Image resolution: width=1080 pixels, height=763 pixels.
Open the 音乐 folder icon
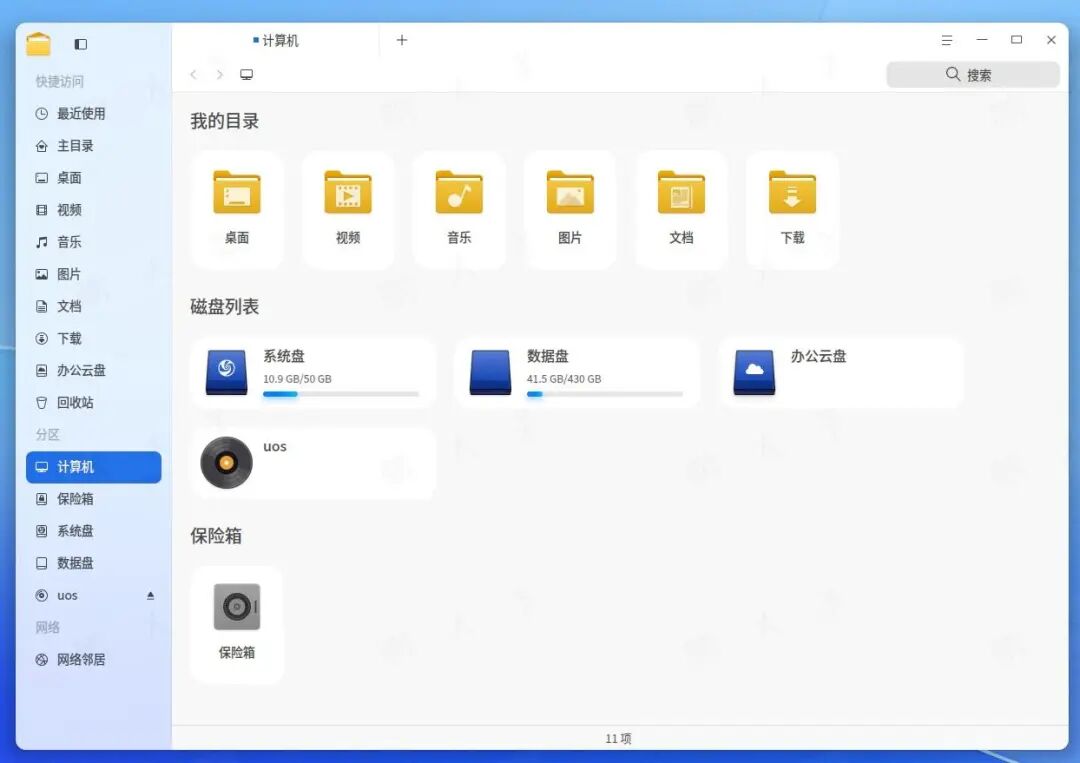pos(459,193)
